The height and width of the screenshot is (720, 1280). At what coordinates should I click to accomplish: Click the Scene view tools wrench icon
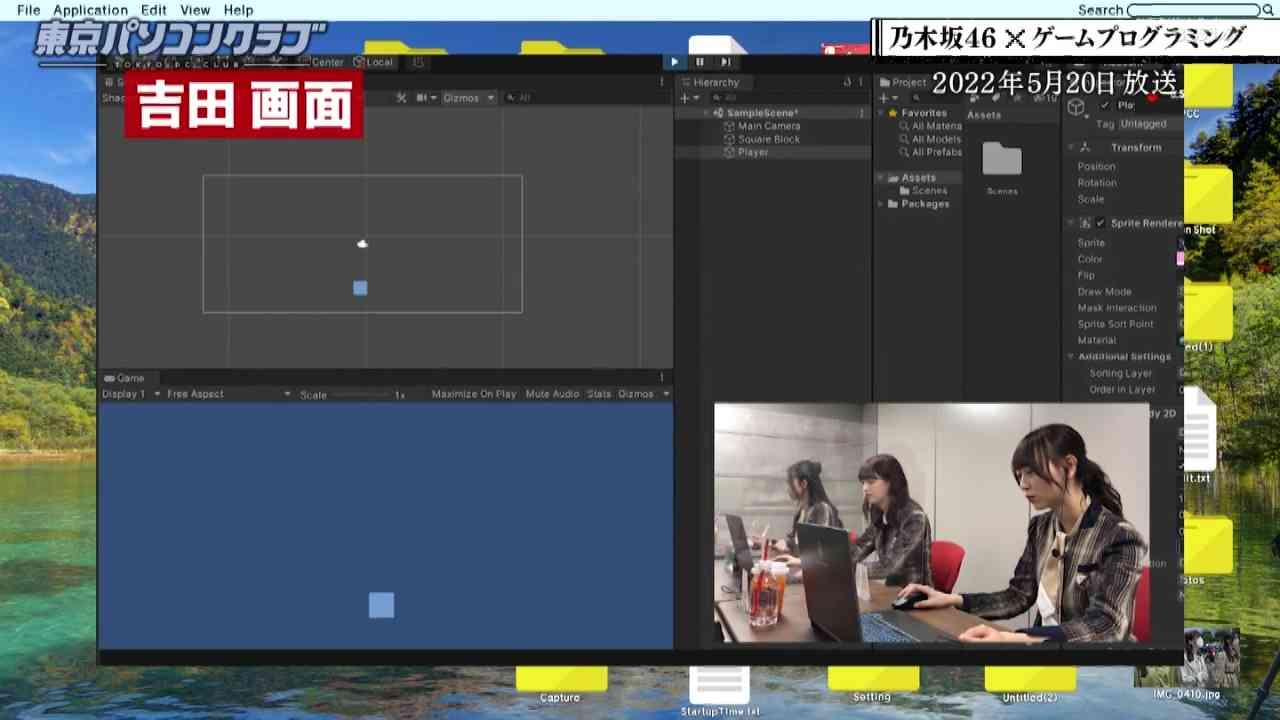pos(401,98)
